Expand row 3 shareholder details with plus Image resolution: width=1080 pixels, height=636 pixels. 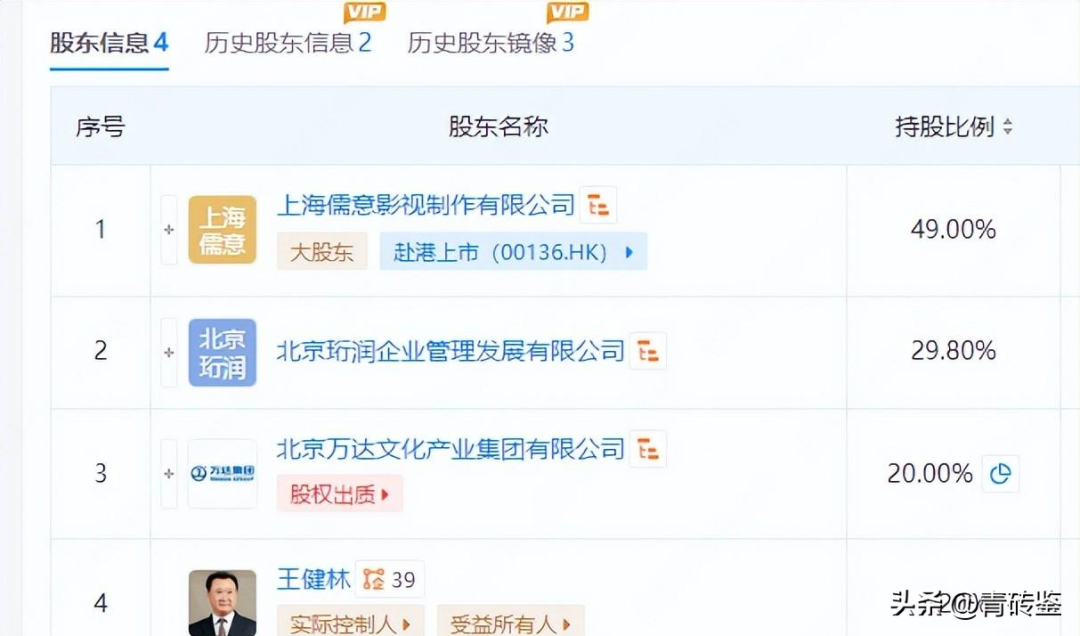pyautogui.click(x=169, y=473)
